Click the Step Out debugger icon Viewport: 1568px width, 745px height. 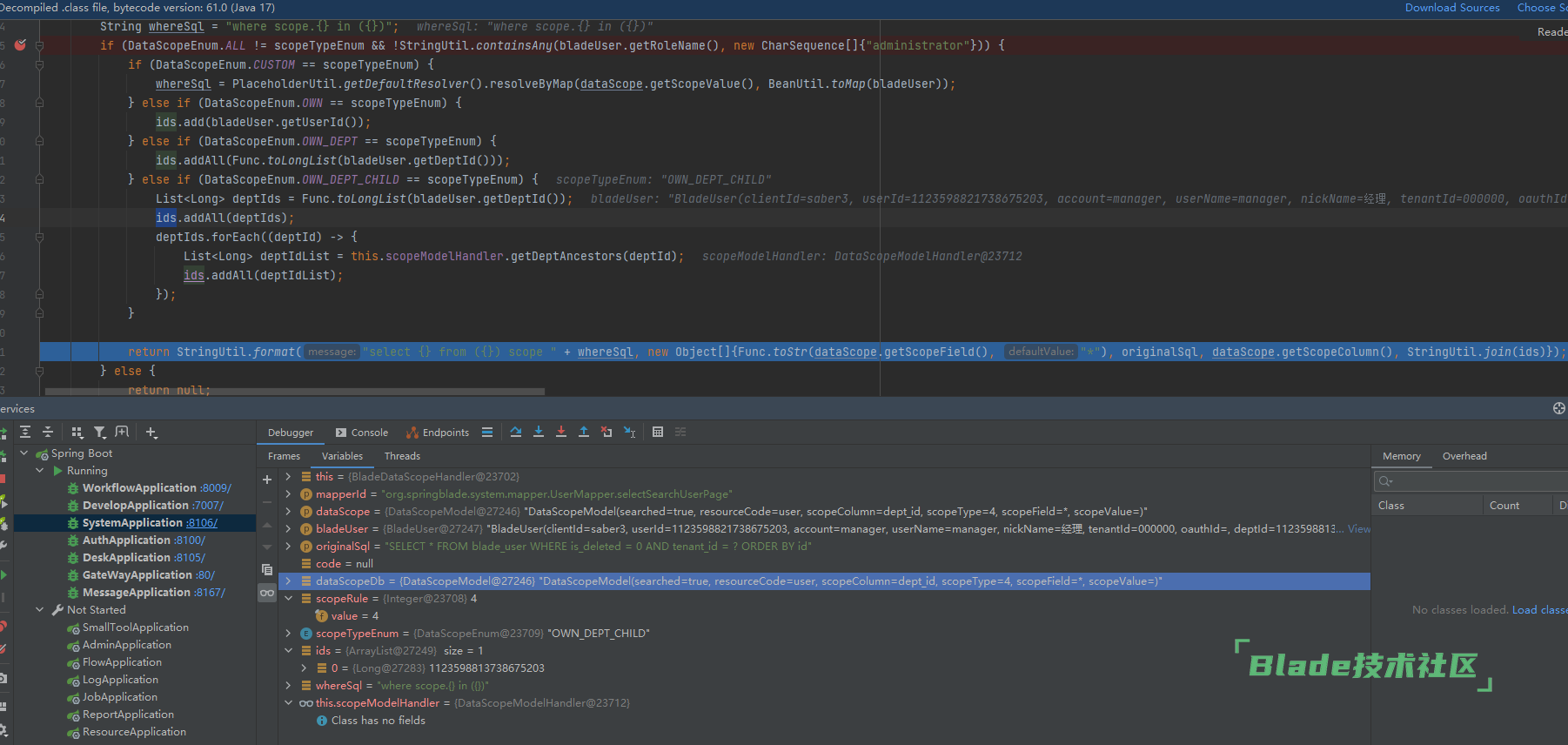(x=584, y=432)
